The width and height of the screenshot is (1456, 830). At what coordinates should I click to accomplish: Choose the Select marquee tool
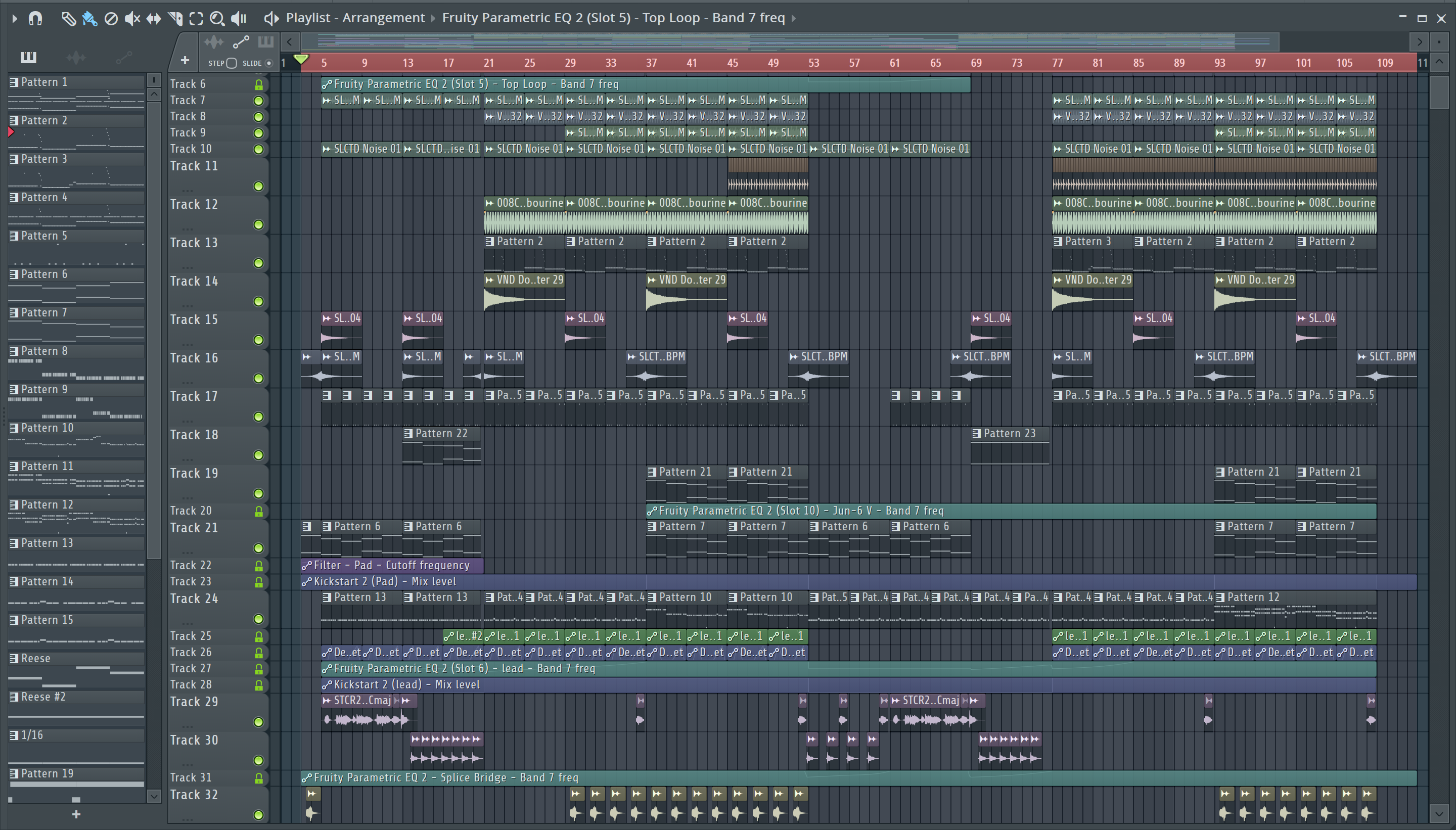196,18
